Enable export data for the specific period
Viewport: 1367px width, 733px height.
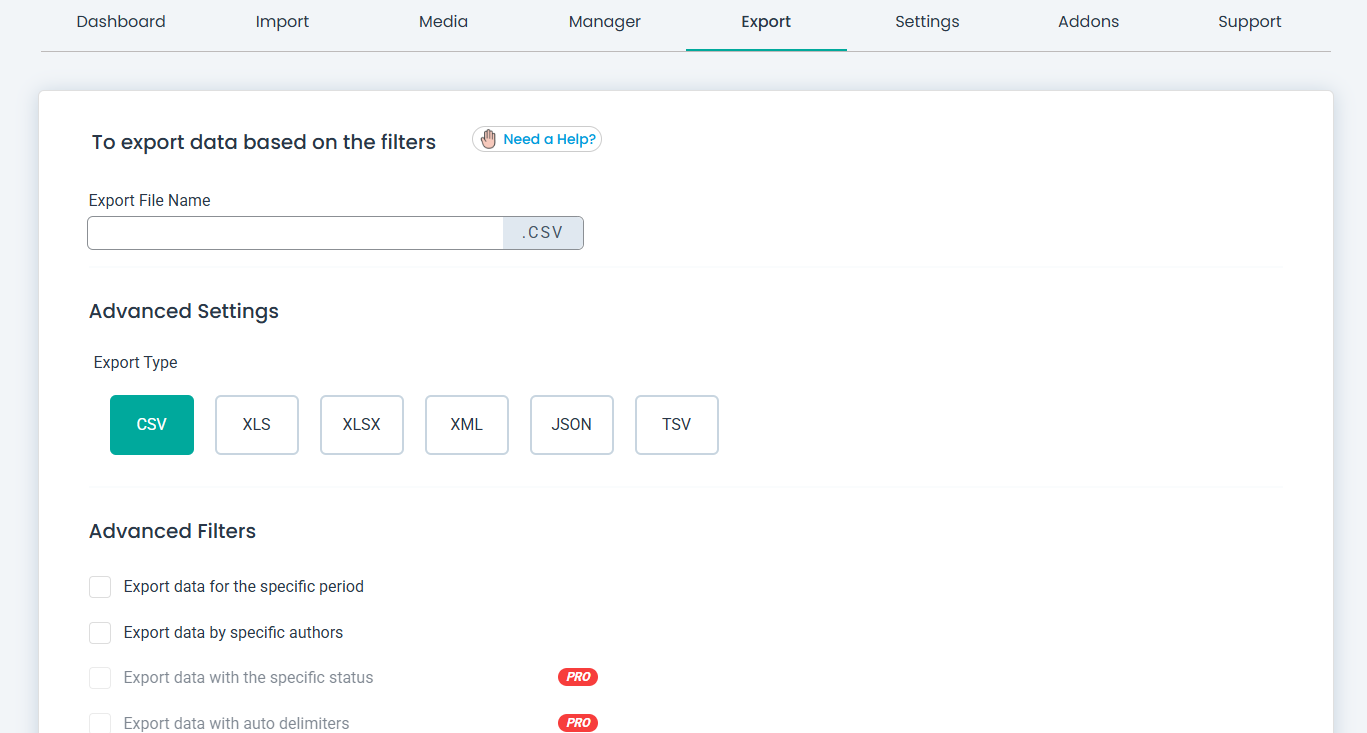(x=100, y=587)
